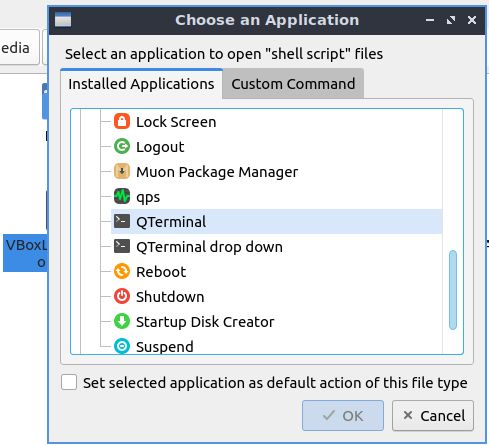This screenshot has height=446, width=489.
Task: Maximize the Choose an Application dialog
Action: 451,20
